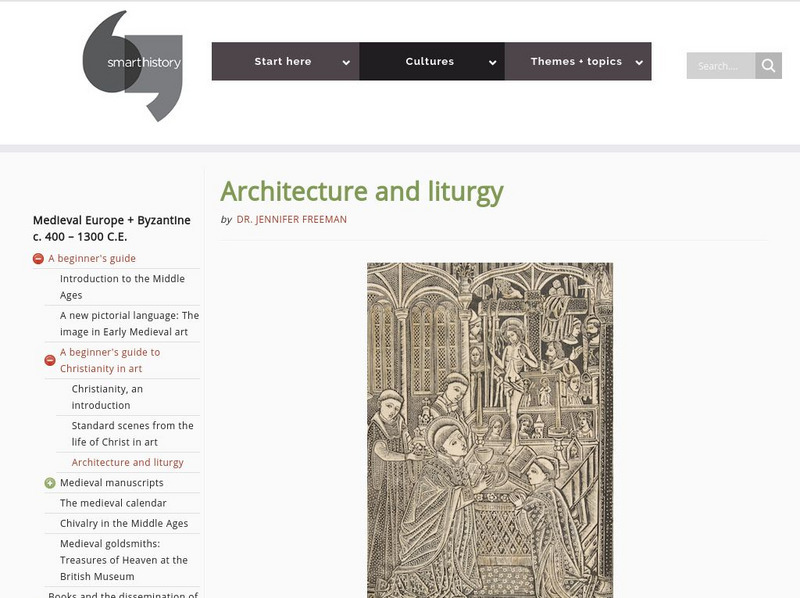Open author Dr. Jennifer Freeman's page
Image resolution: width=800 pixels, height=598 pixels.
(x=291, y=219)
